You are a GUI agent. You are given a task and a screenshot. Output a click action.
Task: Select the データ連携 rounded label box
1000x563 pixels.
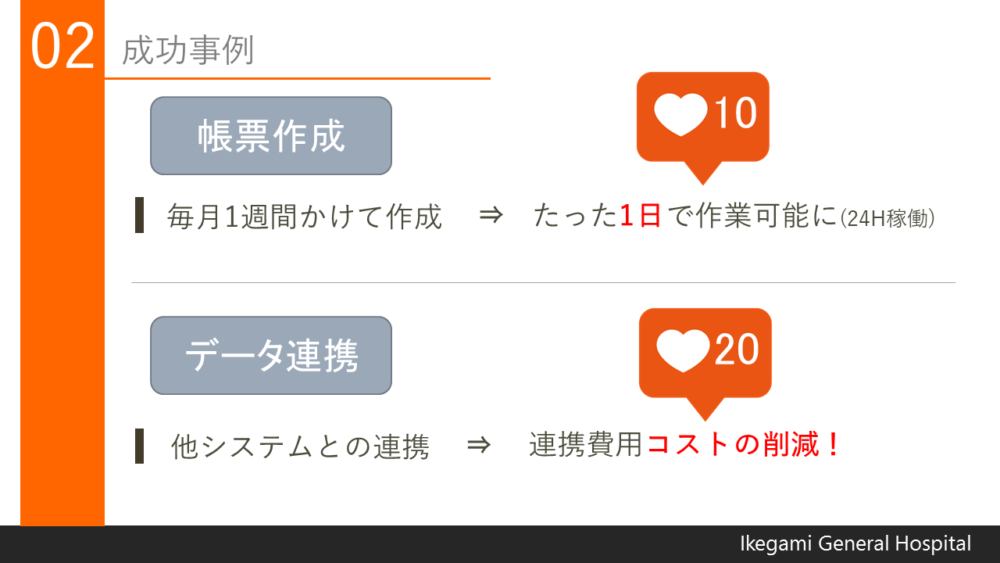click(x=271, y=355)
